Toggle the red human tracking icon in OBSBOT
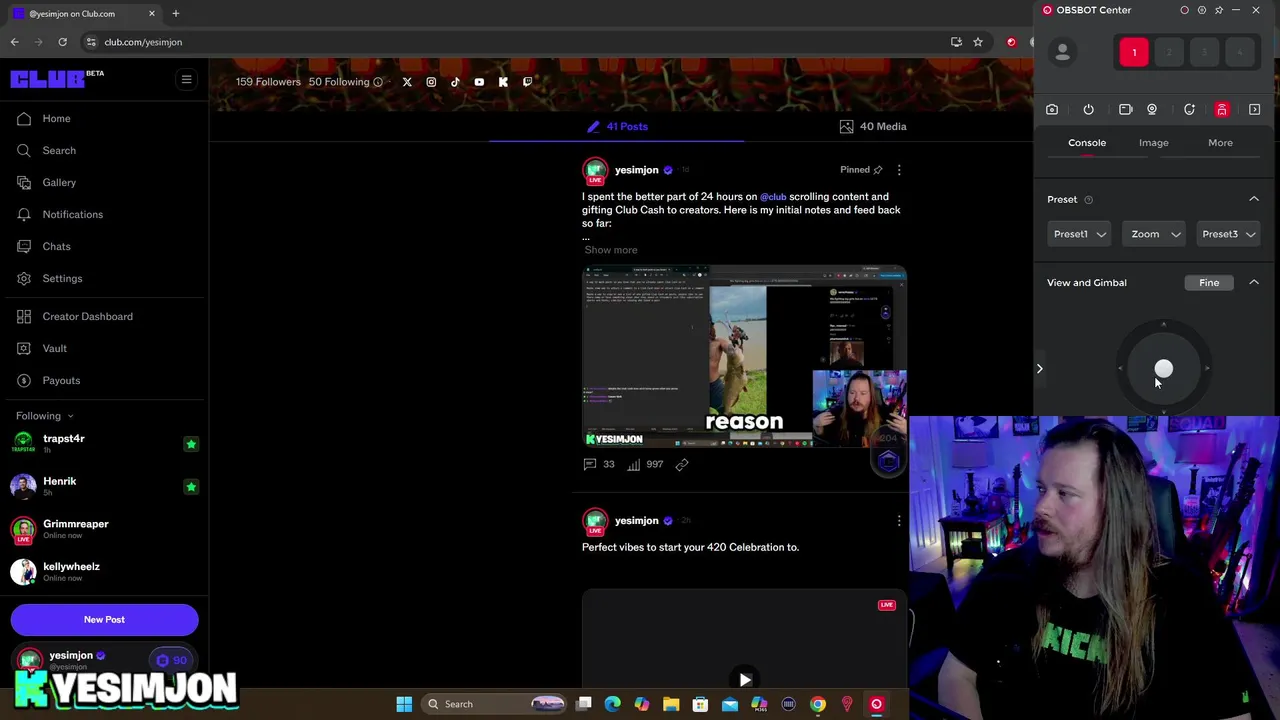Viewport: 1280px width, 720px height. coord(1222,110)
